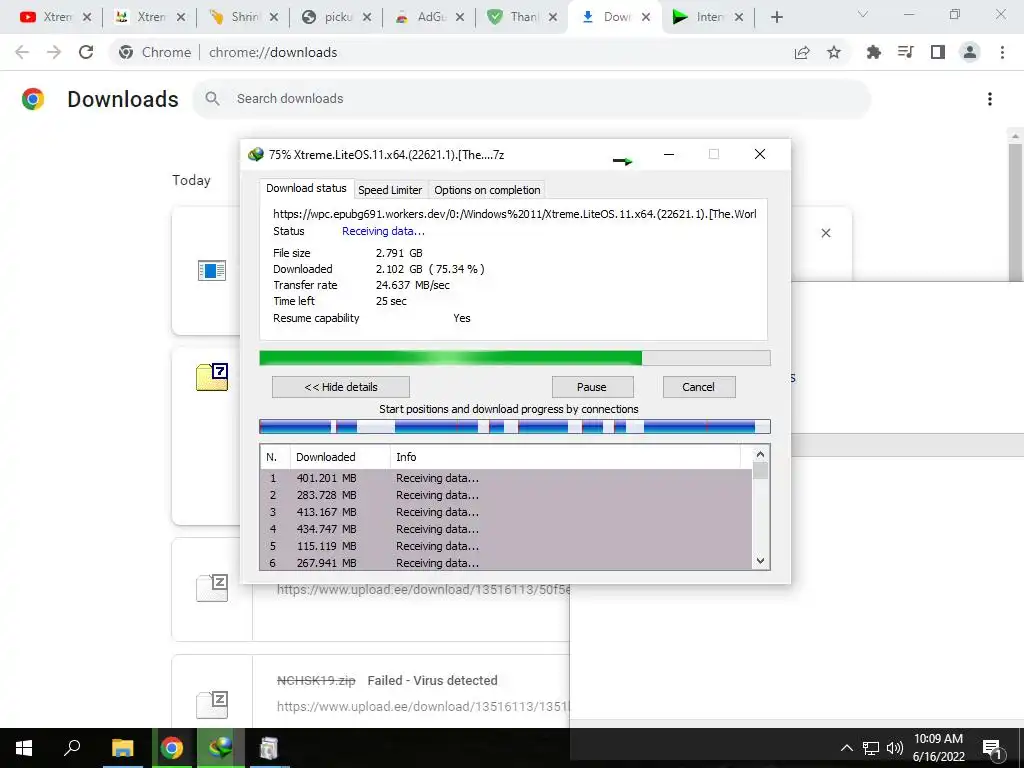1024x768 pixels.
Task: Reload the Chrome downloads page
Action: click(x=86, y=52)
